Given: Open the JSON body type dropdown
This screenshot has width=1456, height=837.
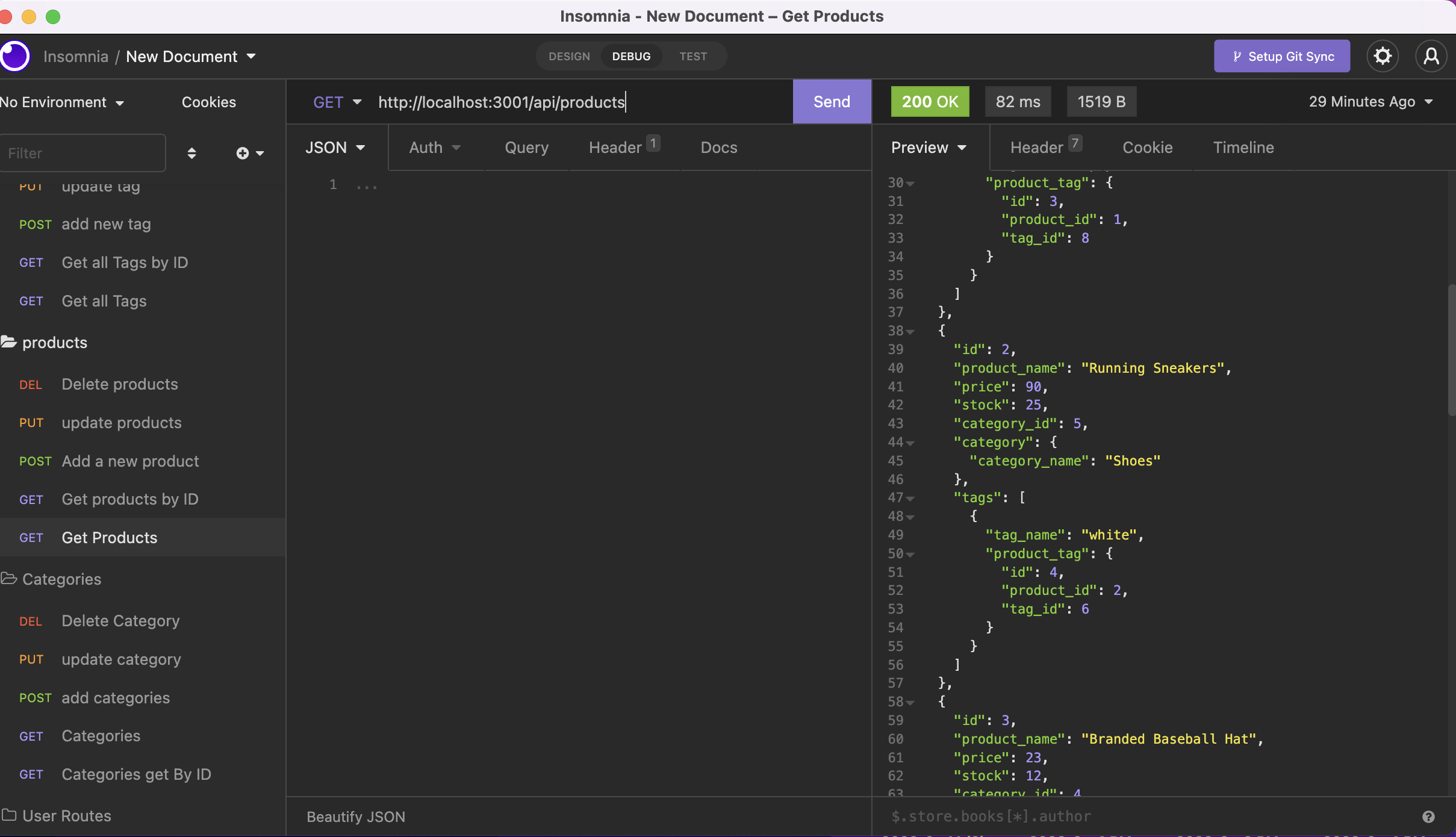Looking at the screenshot, I should pos(335,148).
